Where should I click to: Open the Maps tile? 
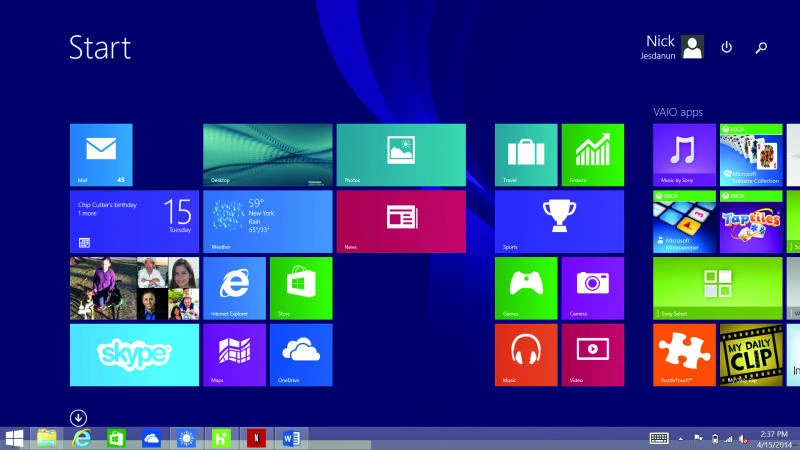[234, 355]
